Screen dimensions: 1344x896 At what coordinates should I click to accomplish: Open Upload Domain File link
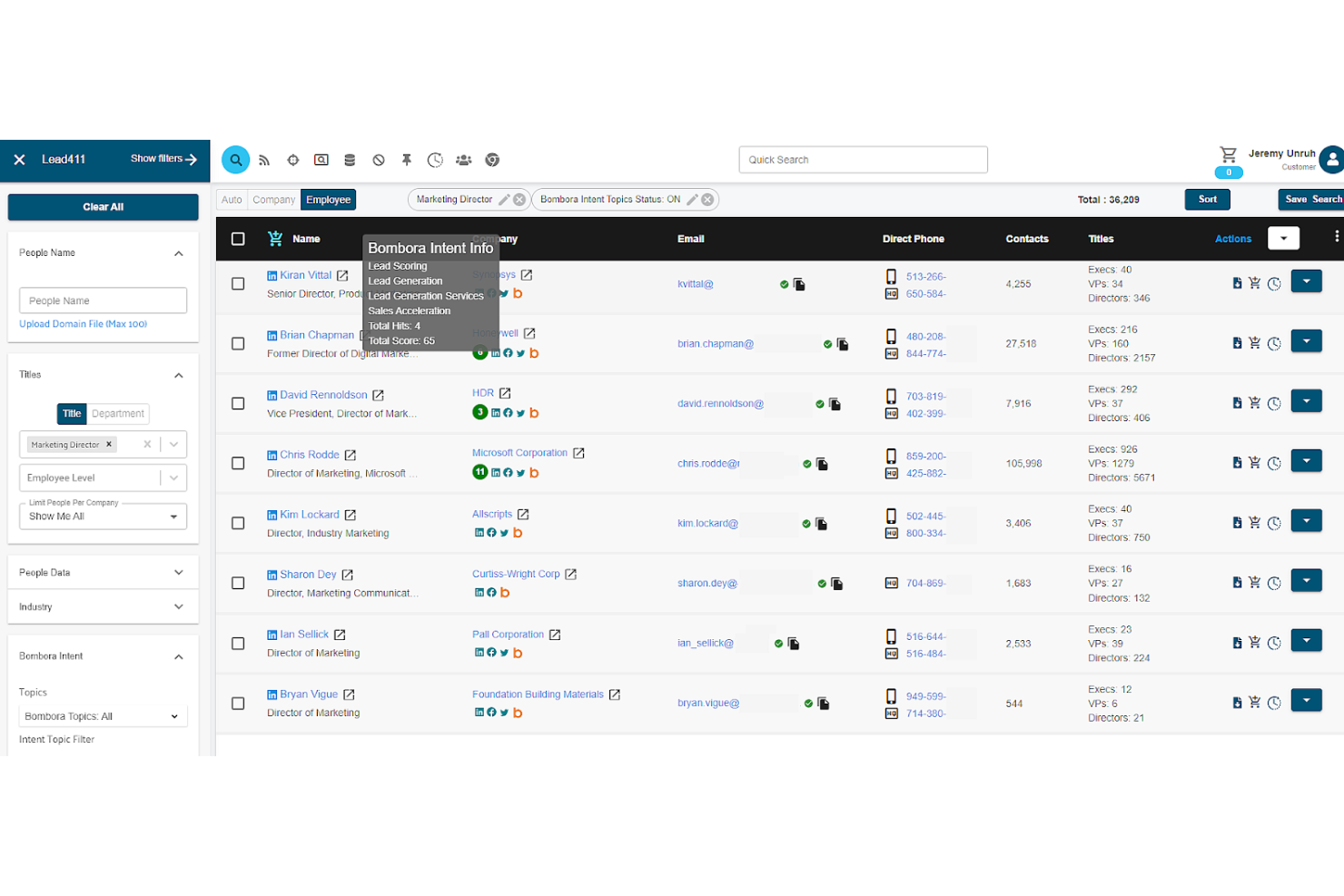click(x=83, y=324)
